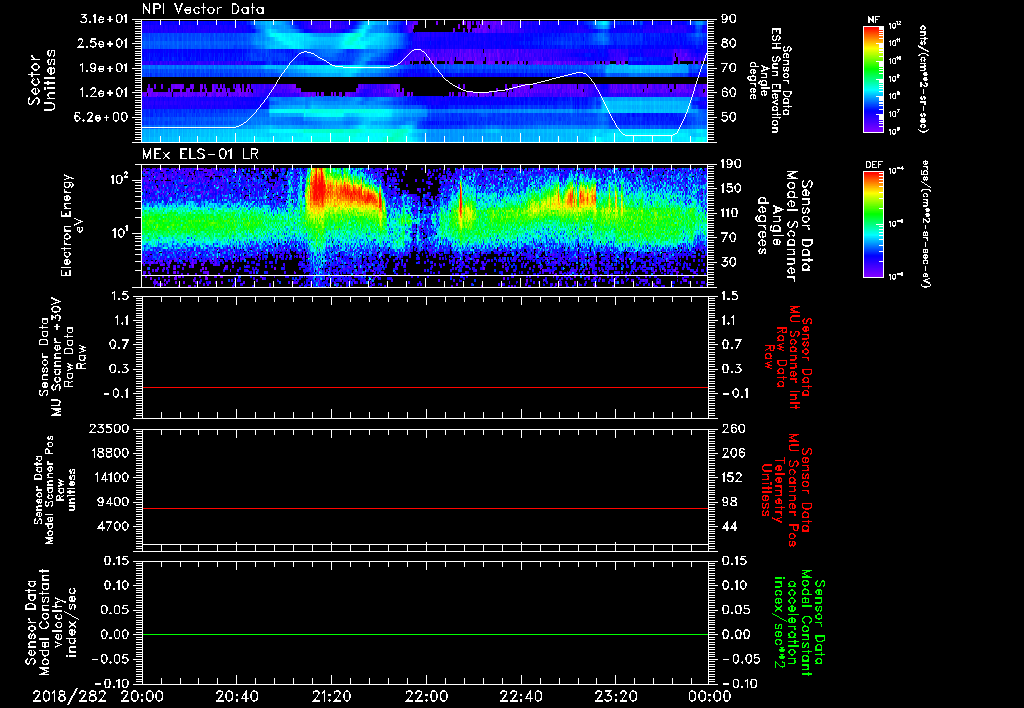1024x708 pixels.
Task: Select the 'cnts/(cm**2-sr-sec)' units label
Action: coord(923,78)
